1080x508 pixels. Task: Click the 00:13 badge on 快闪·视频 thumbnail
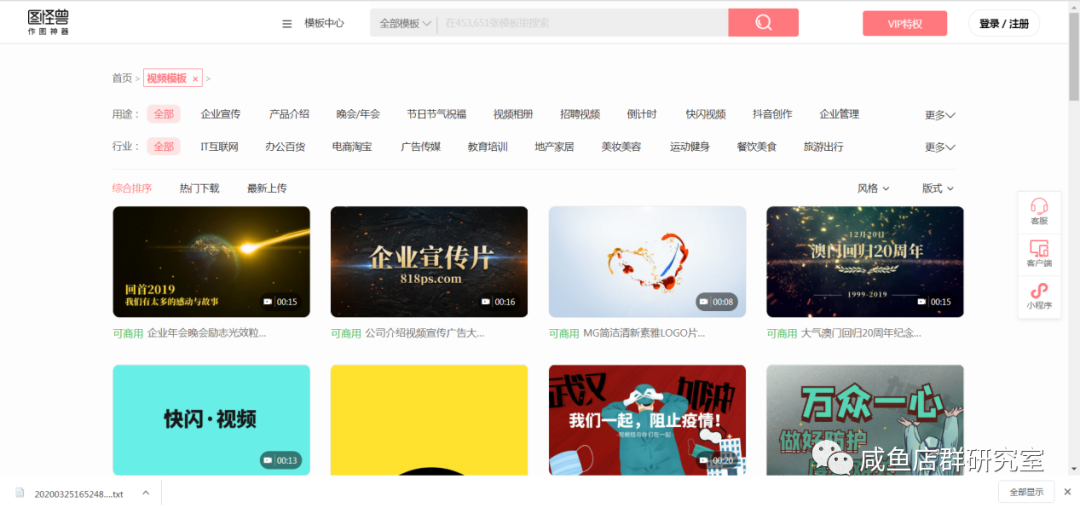280,461
